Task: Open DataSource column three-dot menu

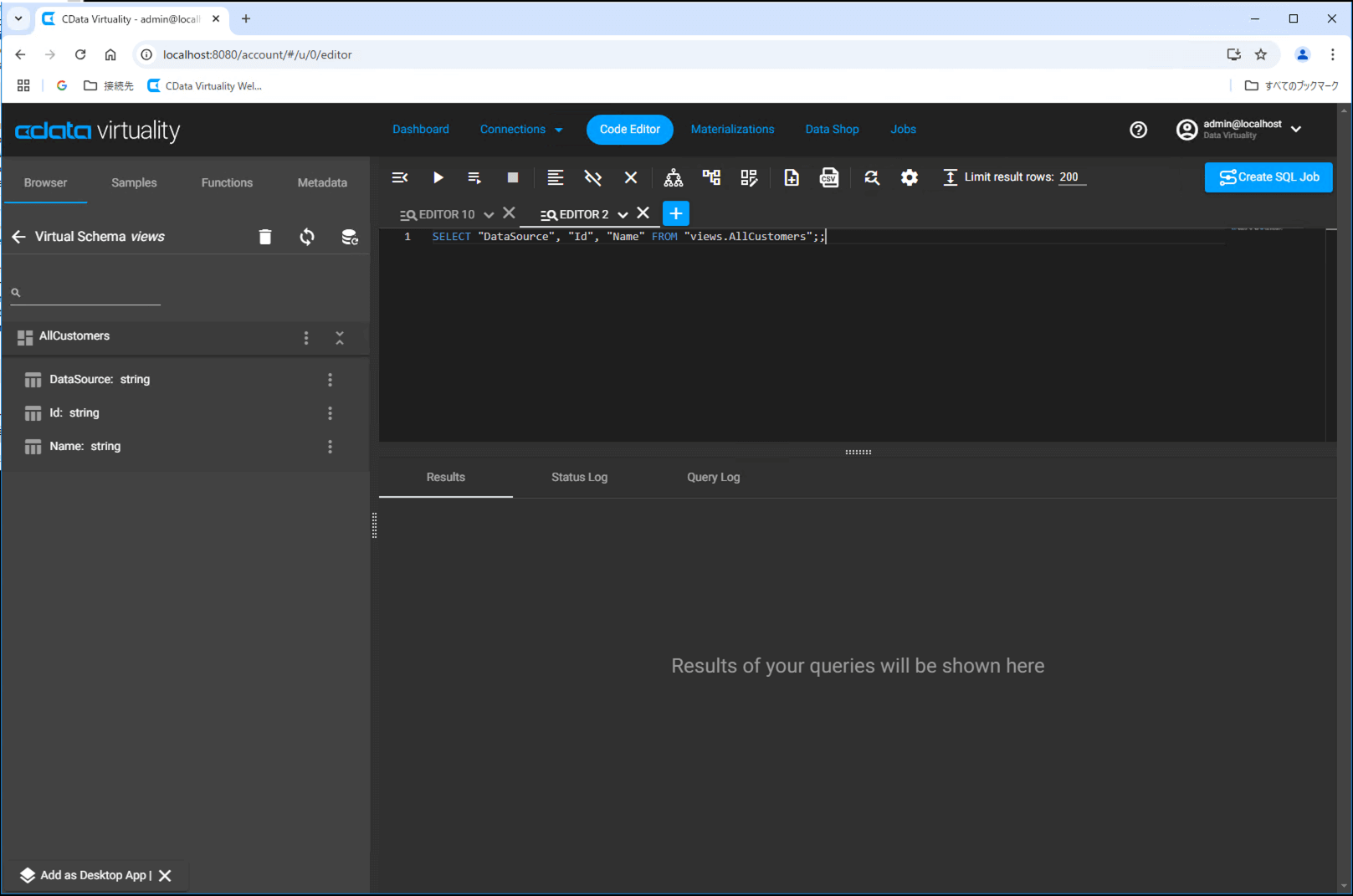Action: pos(330,380)
